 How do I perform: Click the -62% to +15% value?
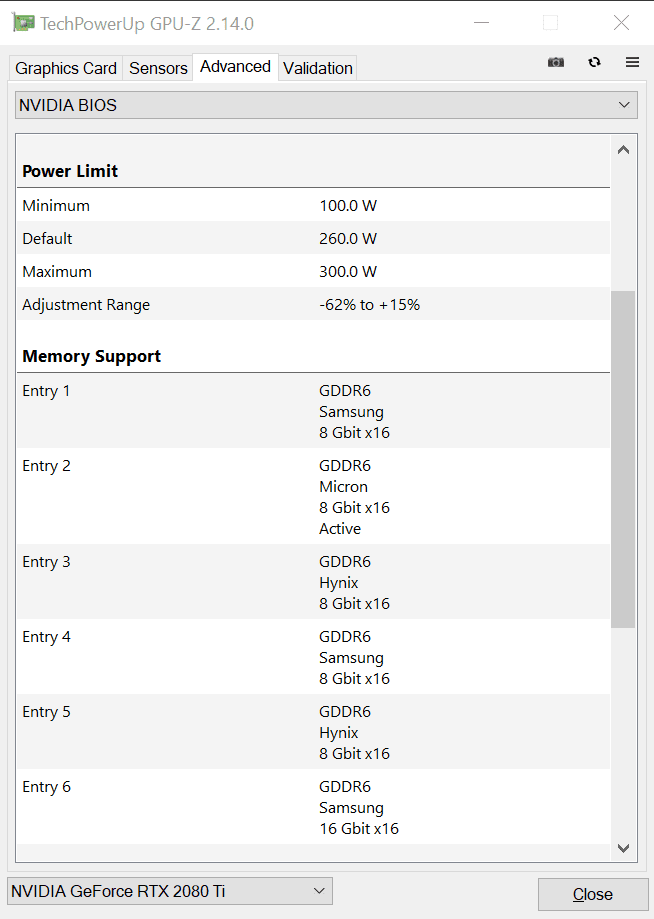(370, 305)
